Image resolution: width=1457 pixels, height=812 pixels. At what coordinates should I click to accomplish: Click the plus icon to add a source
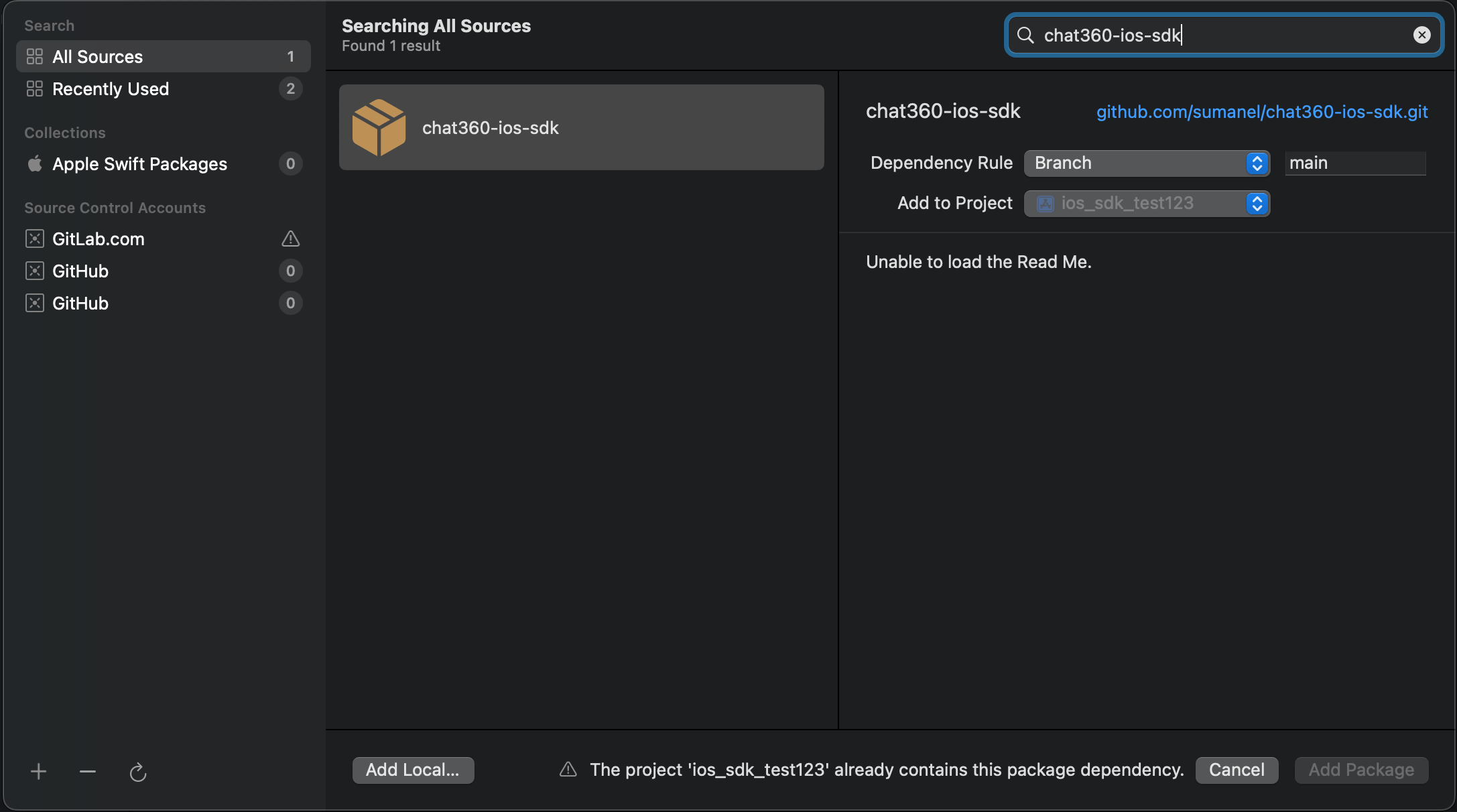point(38,772)
